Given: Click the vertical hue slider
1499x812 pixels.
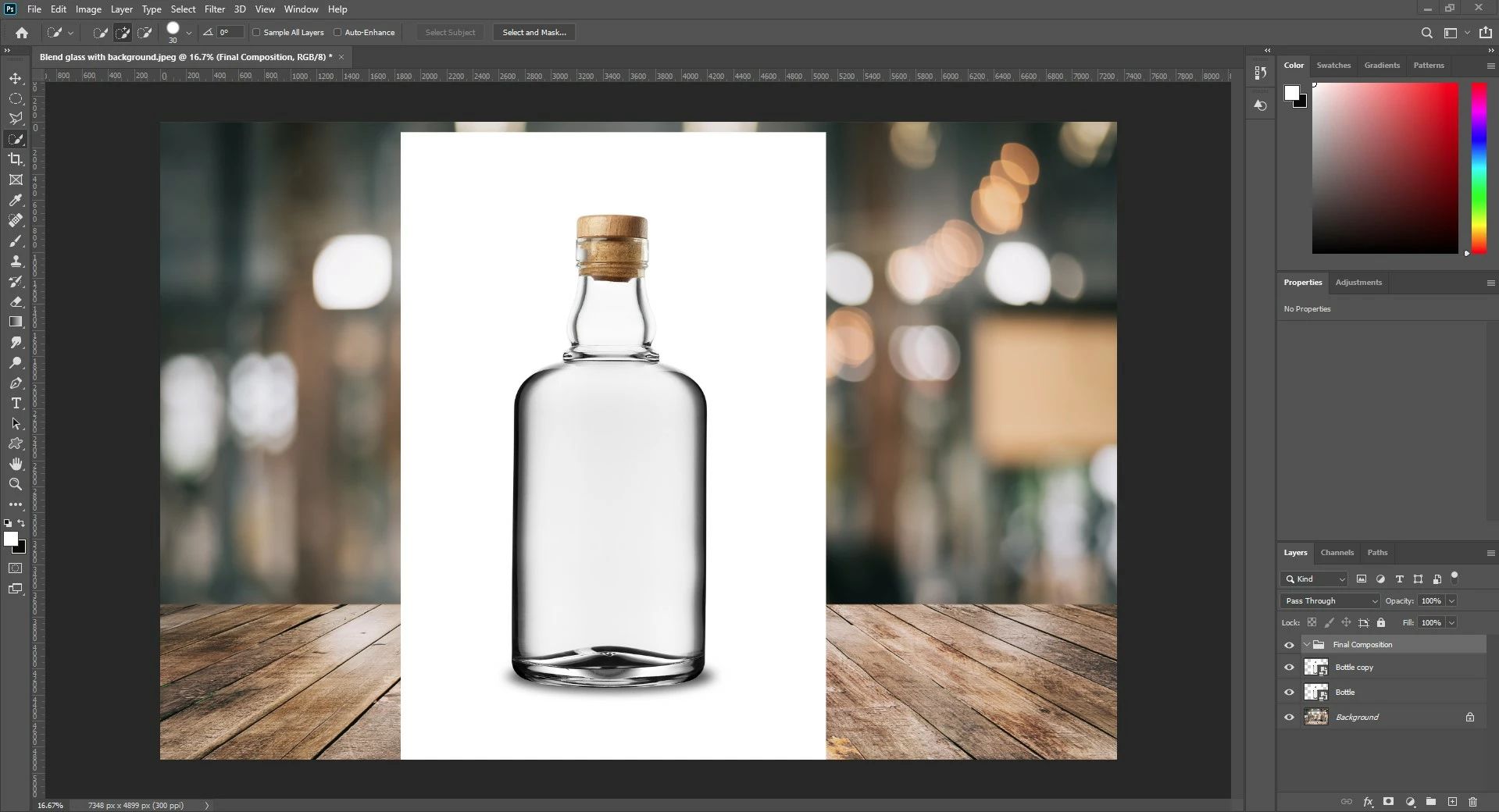Looking at the screenshot, I should (1479, 168).
